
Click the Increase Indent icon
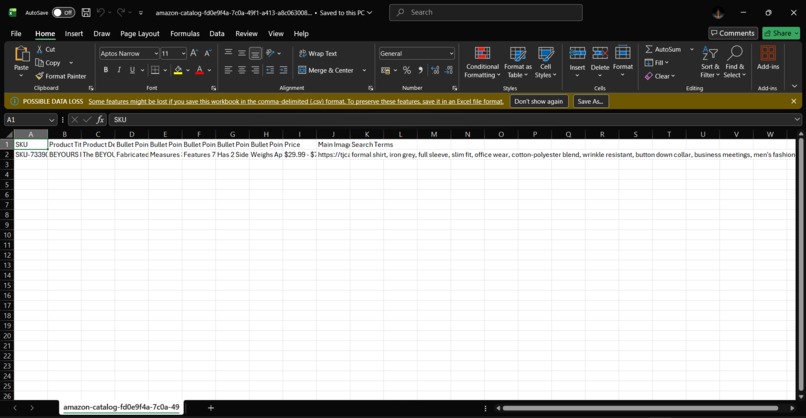click(283, 70)
